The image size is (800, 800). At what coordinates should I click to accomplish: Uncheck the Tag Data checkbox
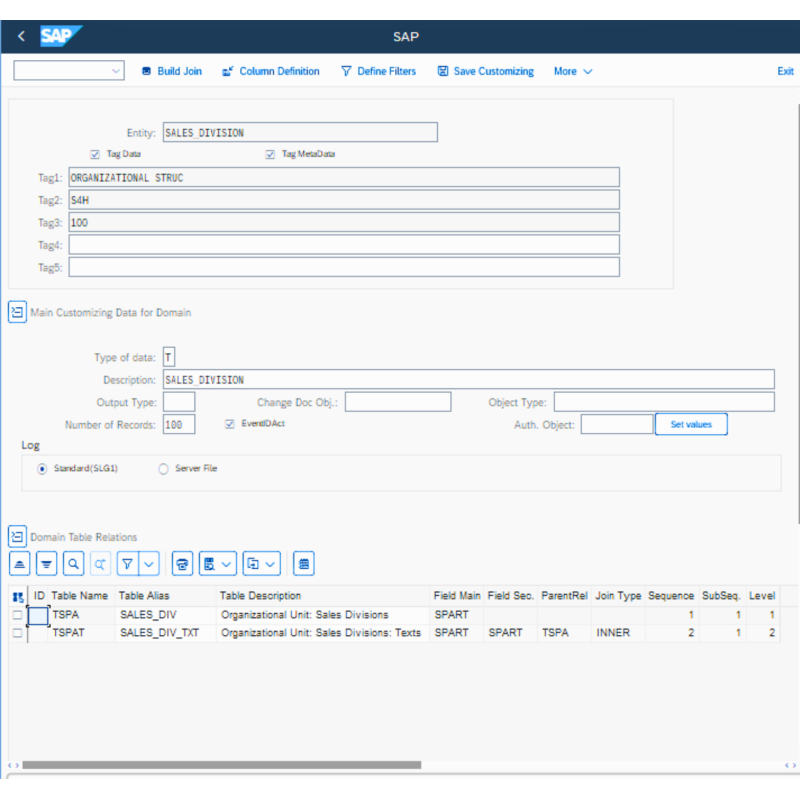click(95, 155)
